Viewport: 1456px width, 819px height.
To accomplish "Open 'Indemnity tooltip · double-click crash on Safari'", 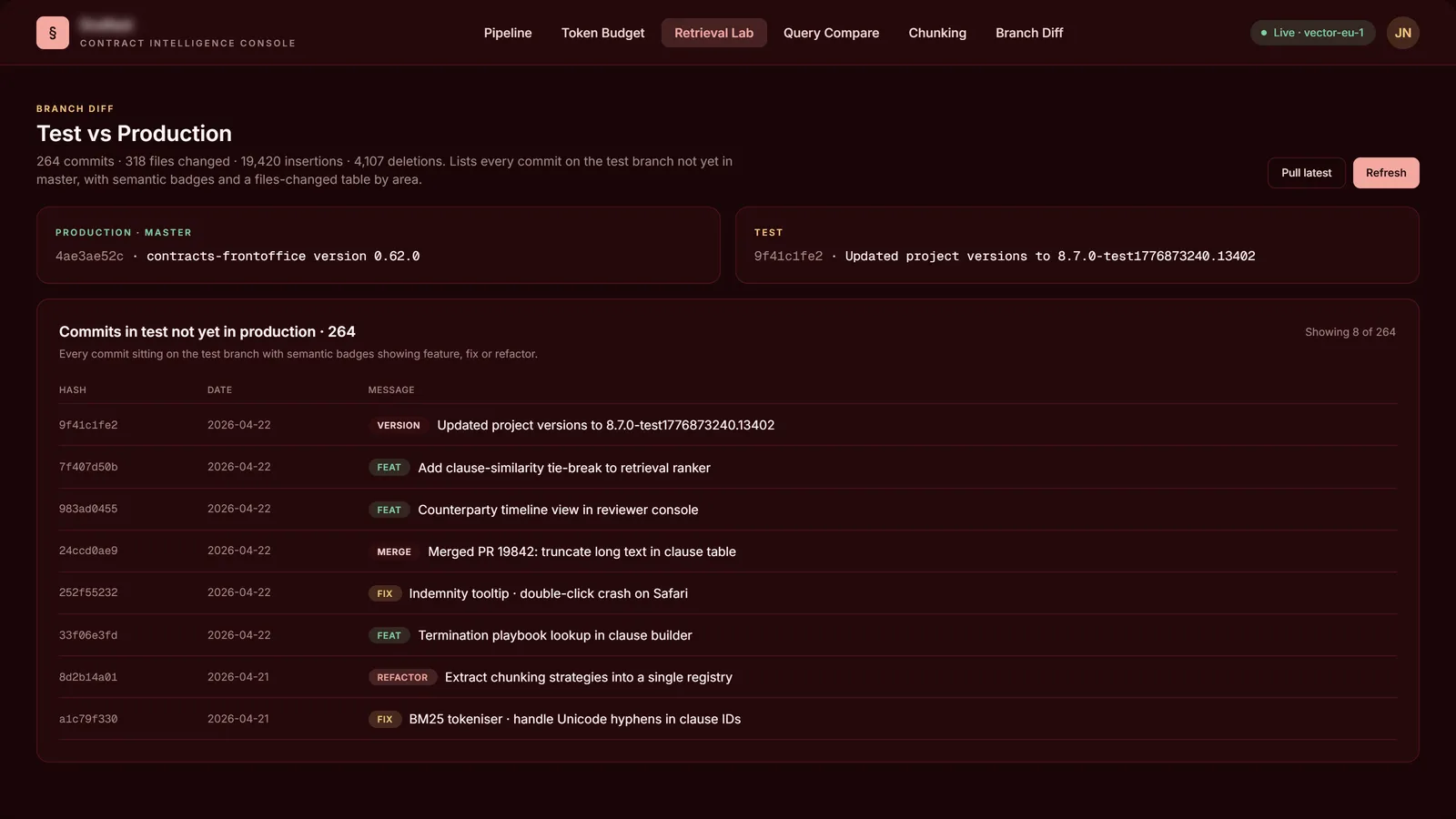I will [x=548, y=593].
